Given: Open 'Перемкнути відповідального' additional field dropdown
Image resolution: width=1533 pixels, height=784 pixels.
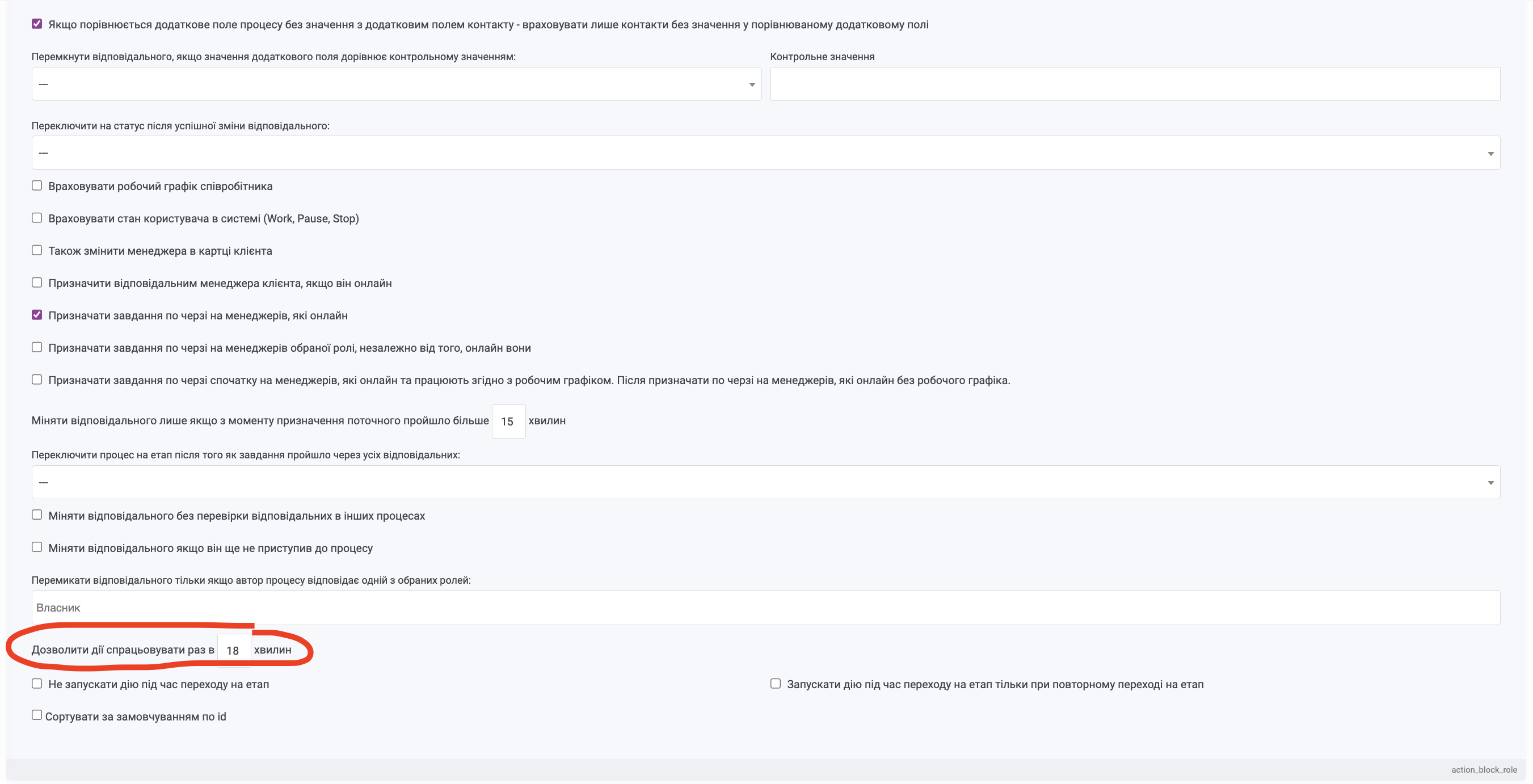Looking at the screenshot, I should pos(396,84).
